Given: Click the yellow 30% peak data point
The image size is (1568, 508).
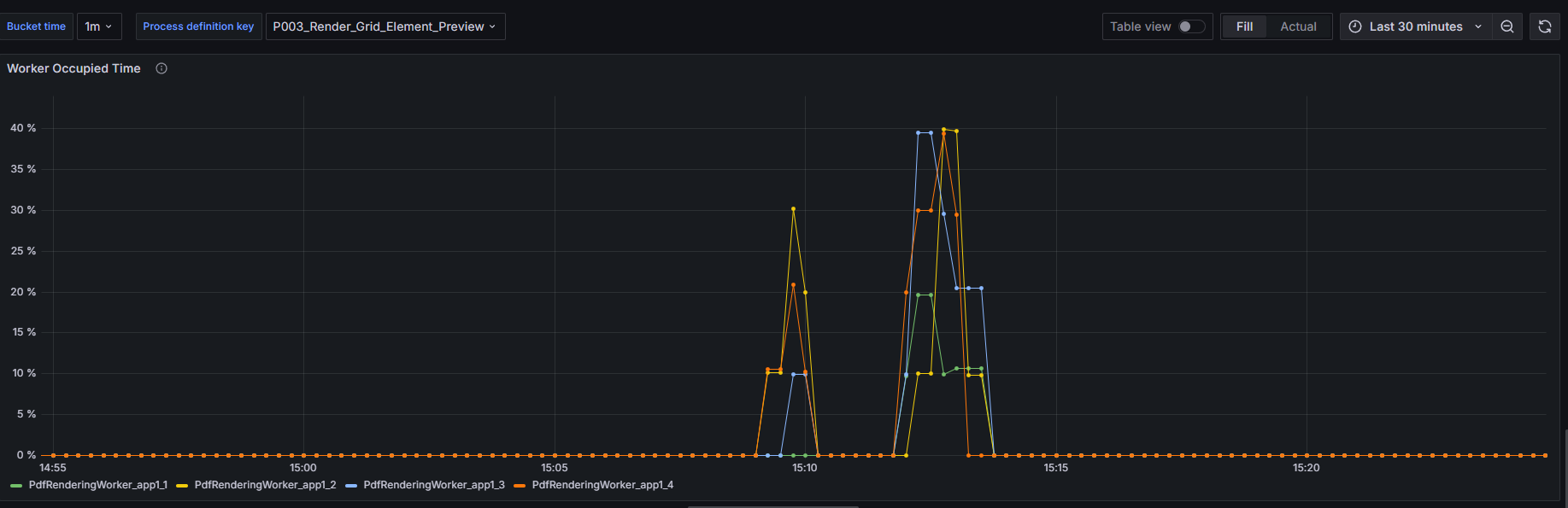Looking at the screenshot, I should click(x=793, y=208).
